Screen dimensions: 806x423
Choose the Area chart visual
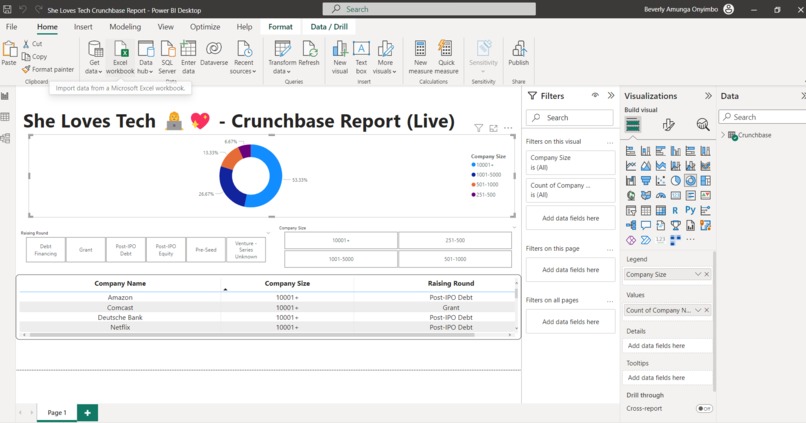click(x=646, y=166)
